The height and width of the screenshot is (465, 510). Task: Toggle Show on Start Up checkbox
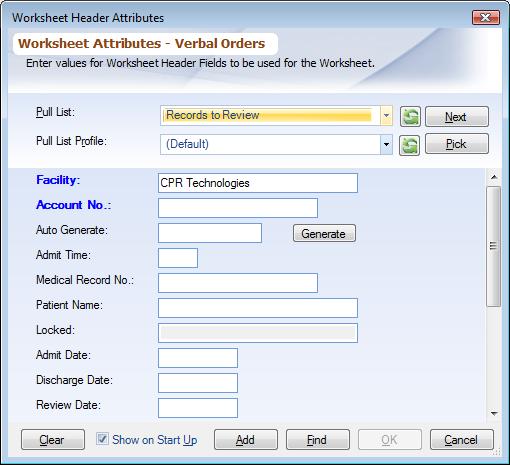click(x=102, y=439)
